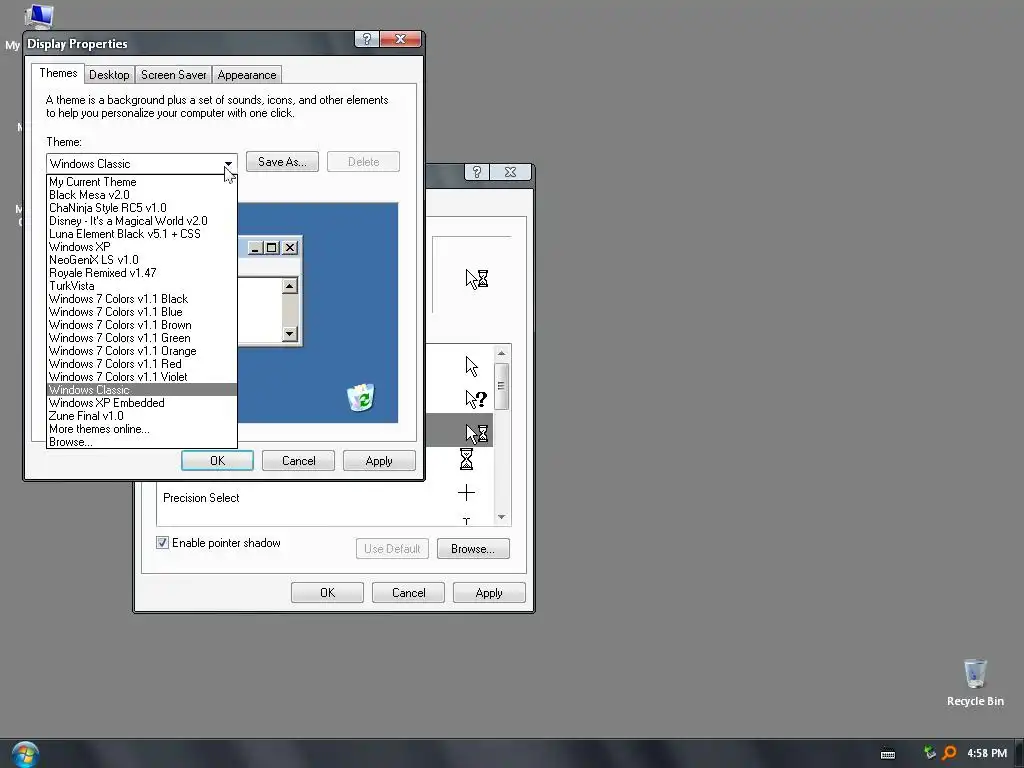Click the My Computer desktop icon
The width and height of the screenshot is (1024, 768).
tap(38, 16)
